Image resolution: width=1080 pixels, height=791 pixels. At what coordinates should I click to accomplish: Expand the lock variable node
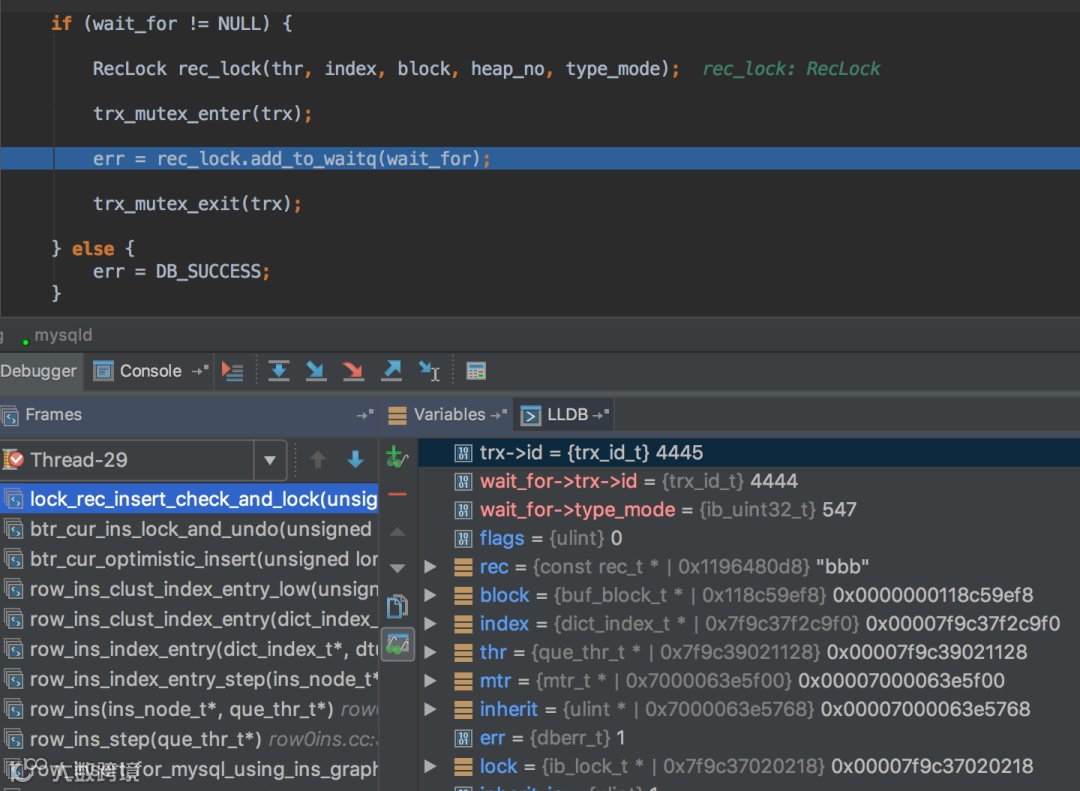click(431, 766)
